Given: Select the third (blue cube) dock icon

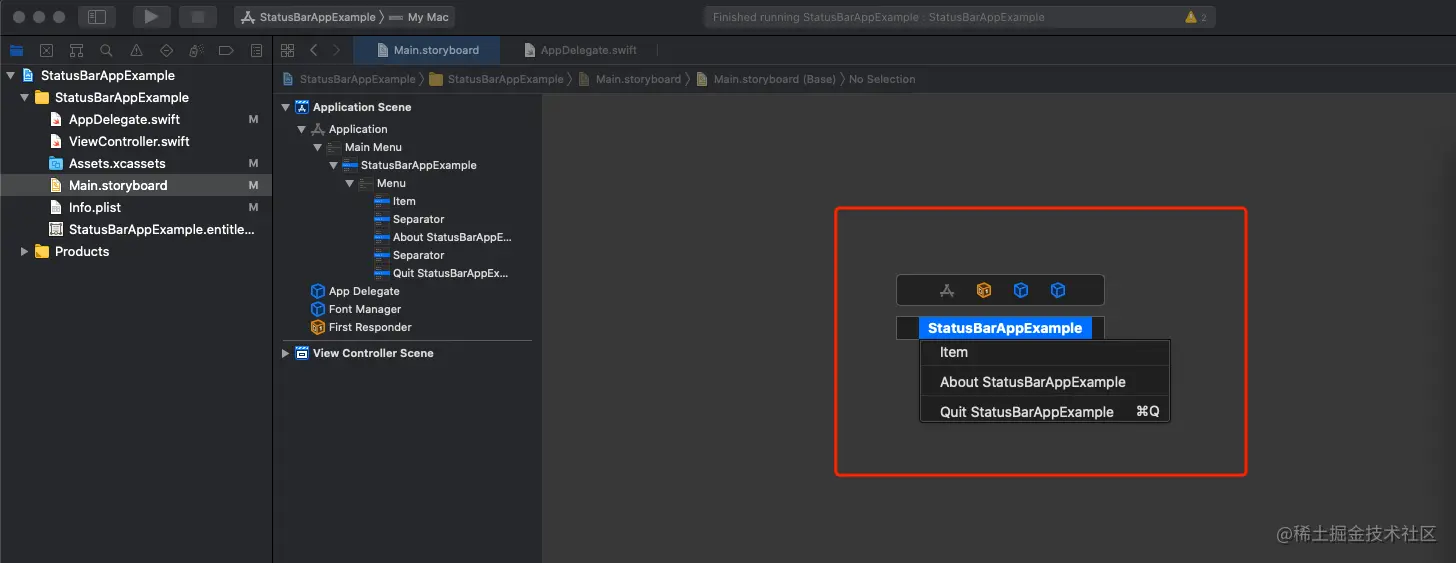Looking at the screenshot, I should tap(1021, 290).
